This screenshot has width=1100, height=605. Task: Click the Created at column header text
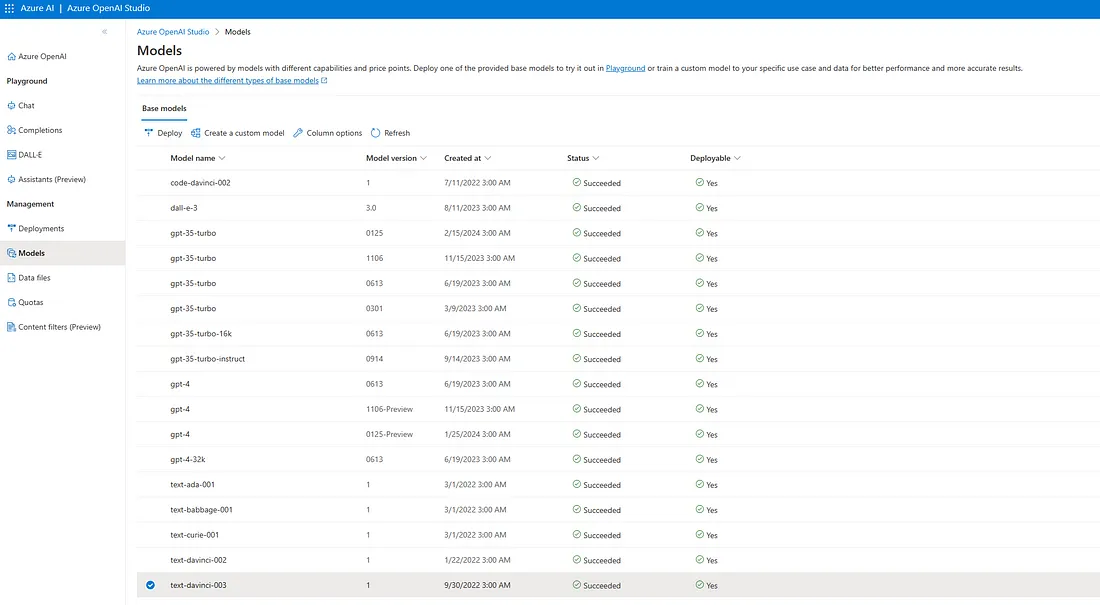462,158
